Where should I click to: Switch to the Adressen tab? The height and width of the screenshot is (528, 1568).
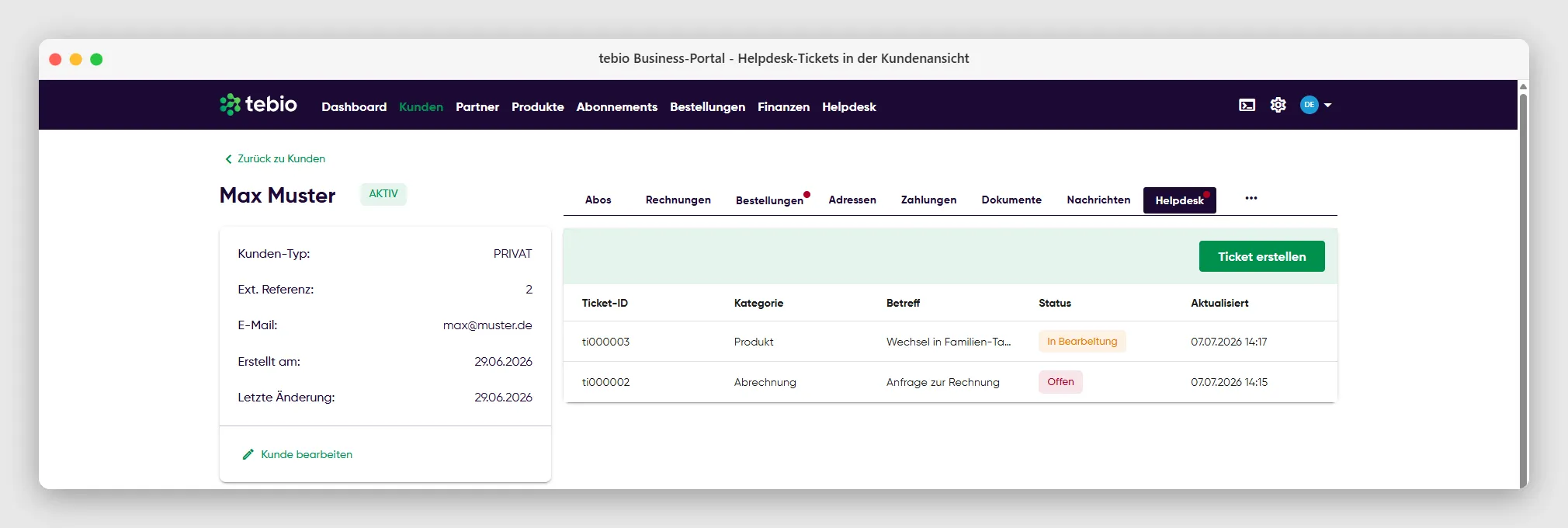tap(852, 200)
